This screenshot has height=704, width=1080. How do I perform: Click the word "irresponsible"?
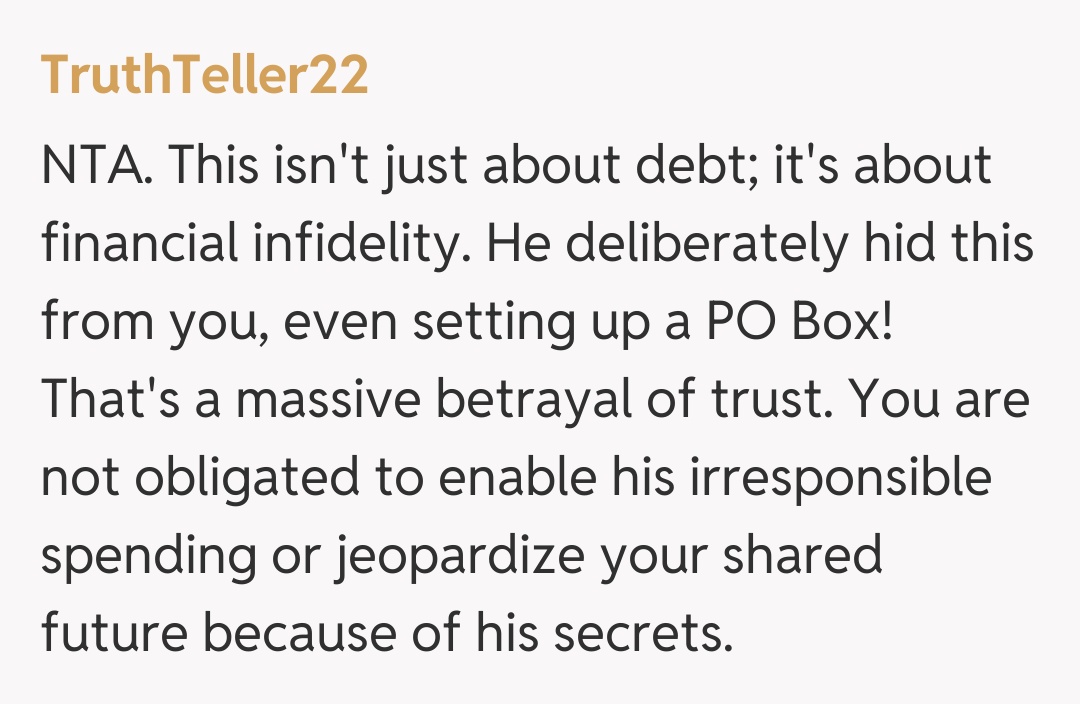(x=840, y=478)
